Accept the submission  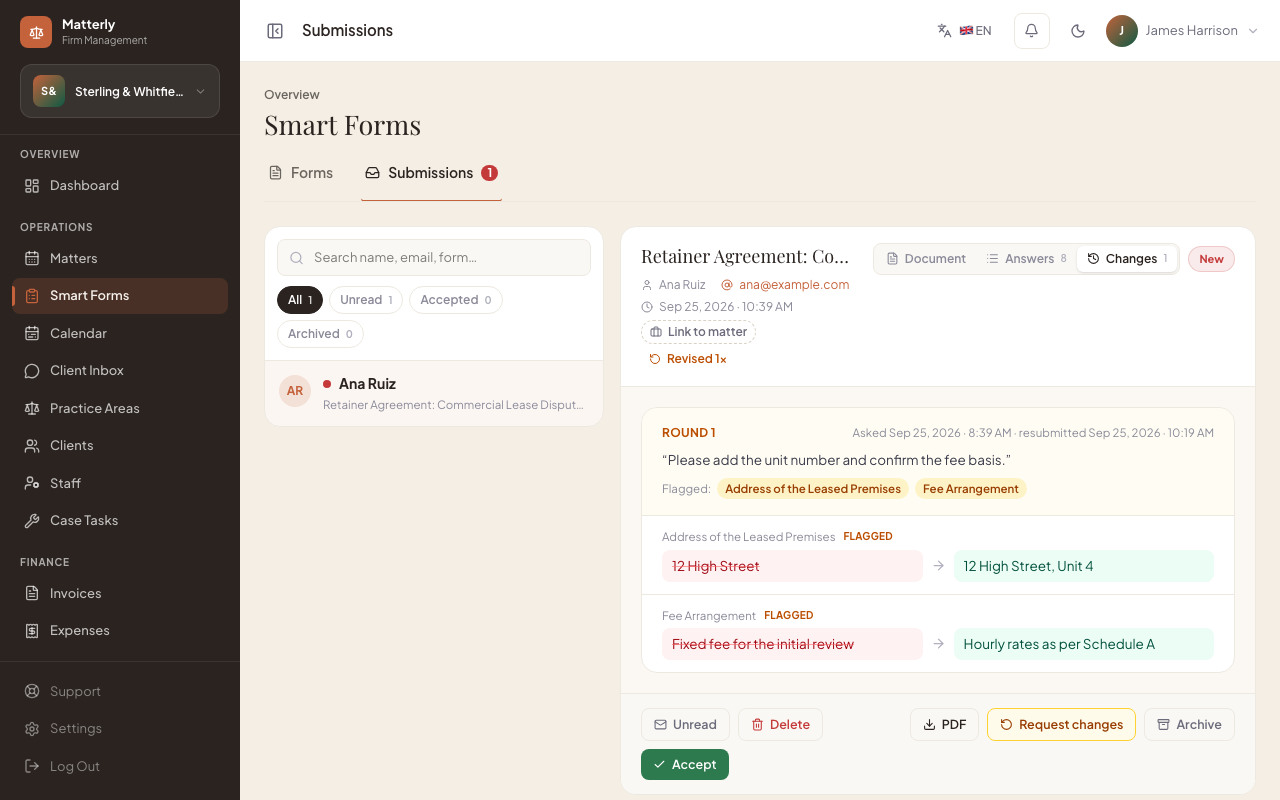pyautogui.click(x=685, y=765)
